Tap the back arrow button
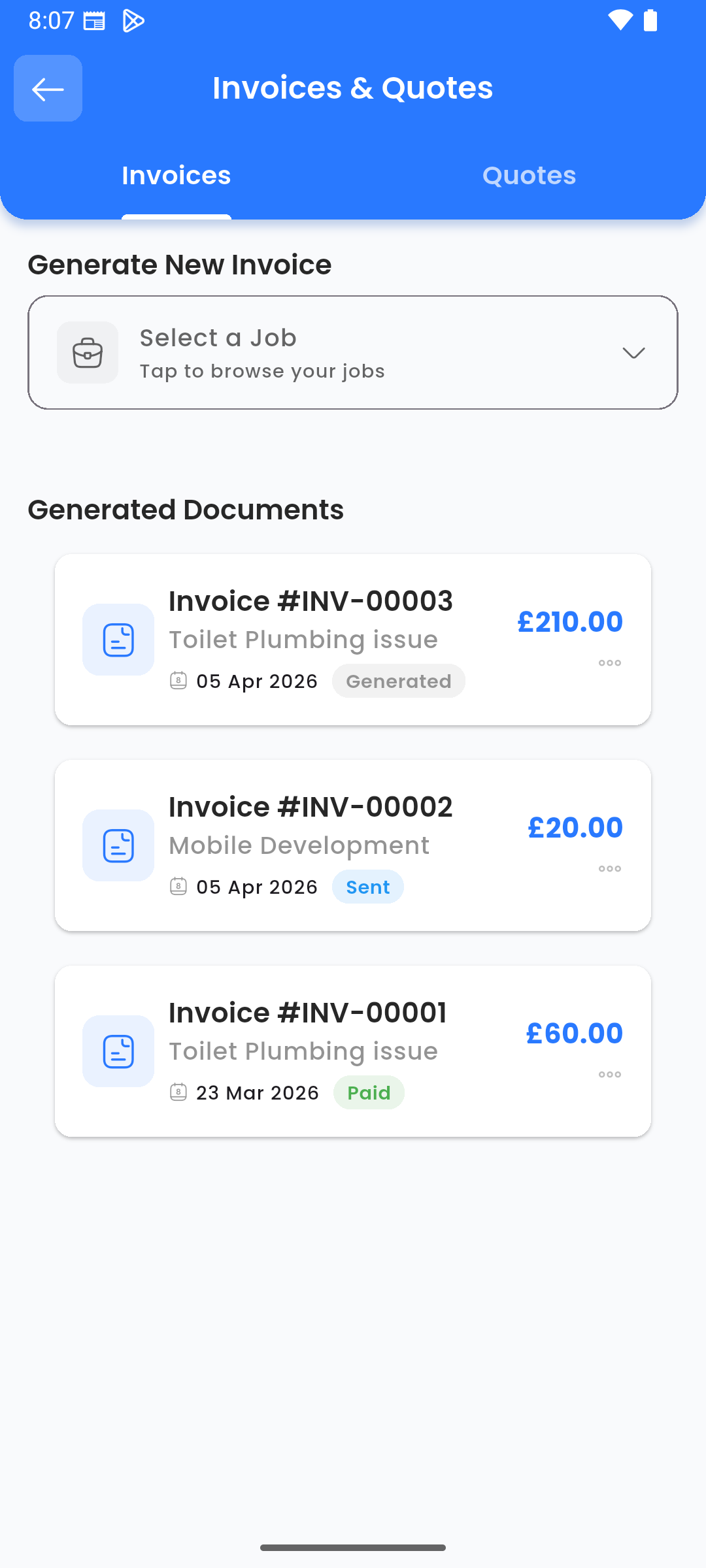The image size is (706, 1568). coord(48,88)
